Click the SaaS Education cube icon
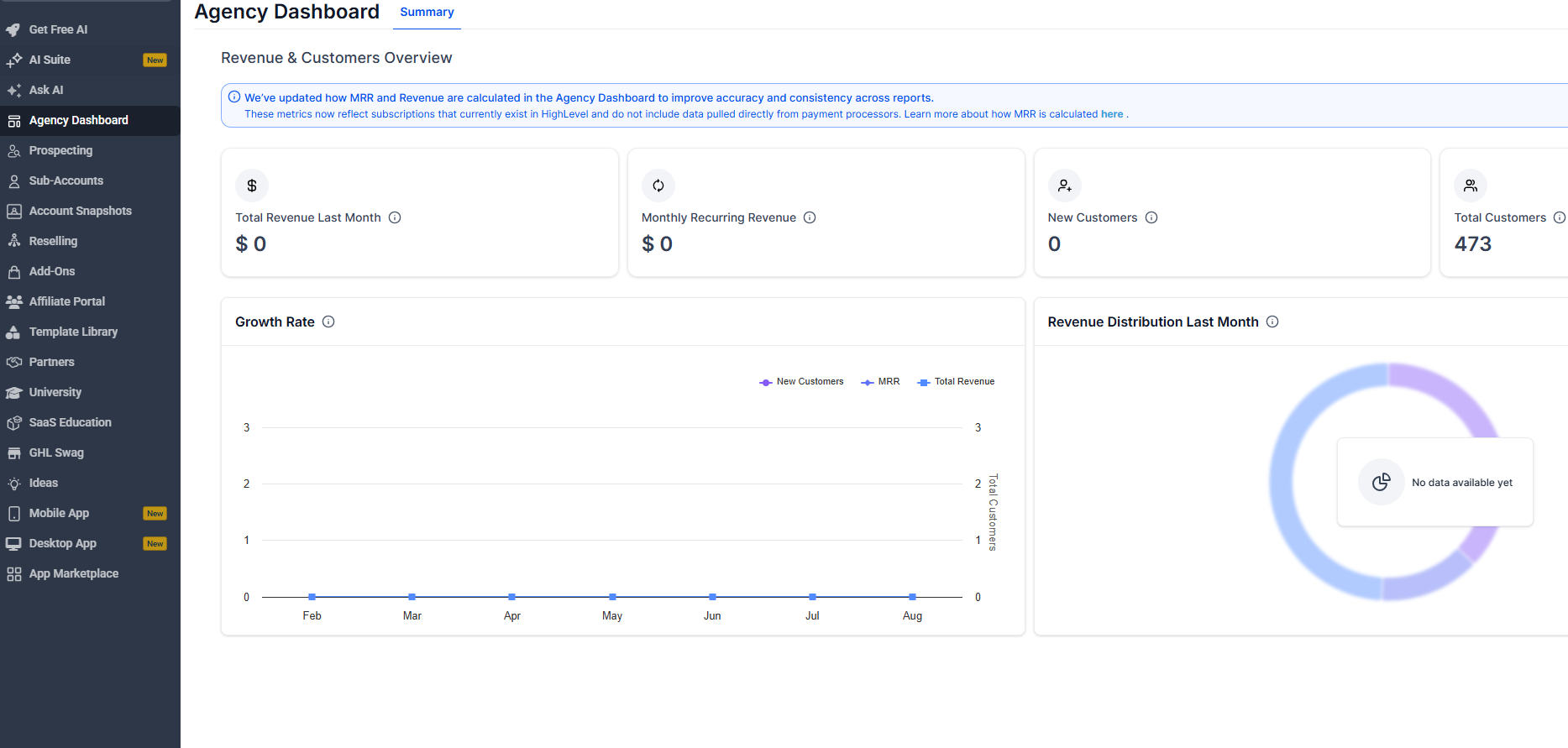This screenshot has height=748, width=1568. [13, 422]
